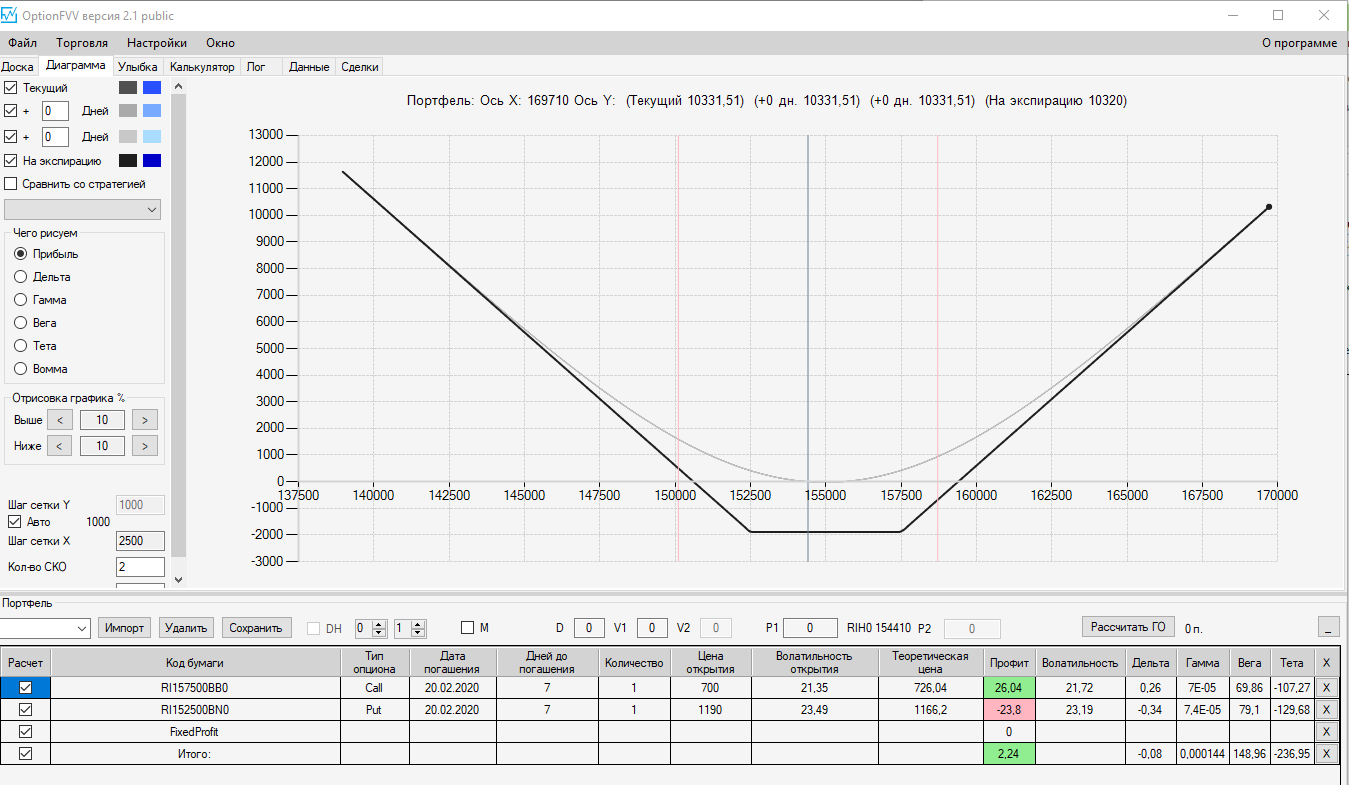Viewport: 1349px width, 785px height.
Task: Click the X button on the FixedProfit row
Action: click(1326, 731)
